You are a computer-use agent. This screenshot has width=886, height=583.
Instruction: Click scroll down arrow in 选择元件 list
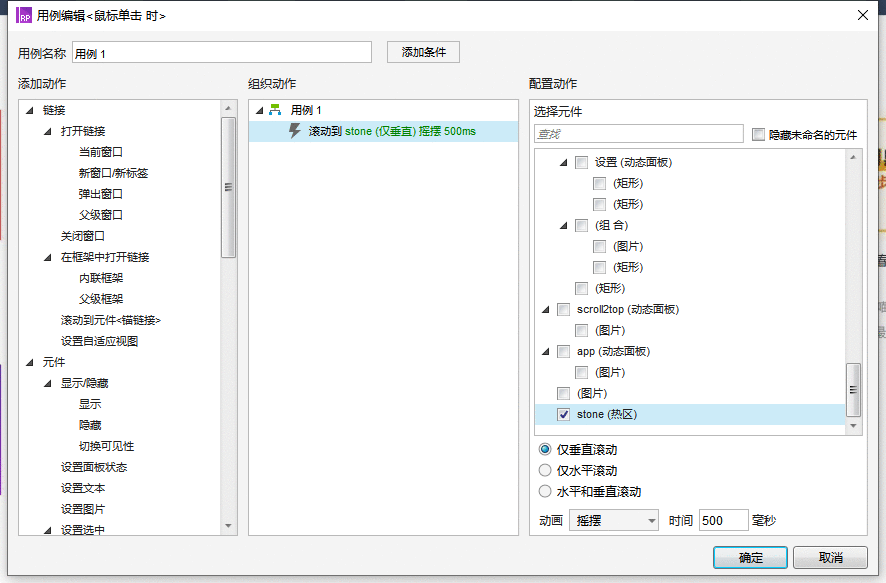point(853,426)
